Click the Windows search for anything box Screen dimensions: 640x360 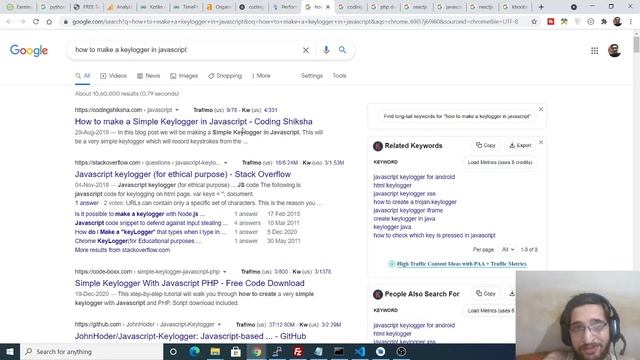click(91, 351)
